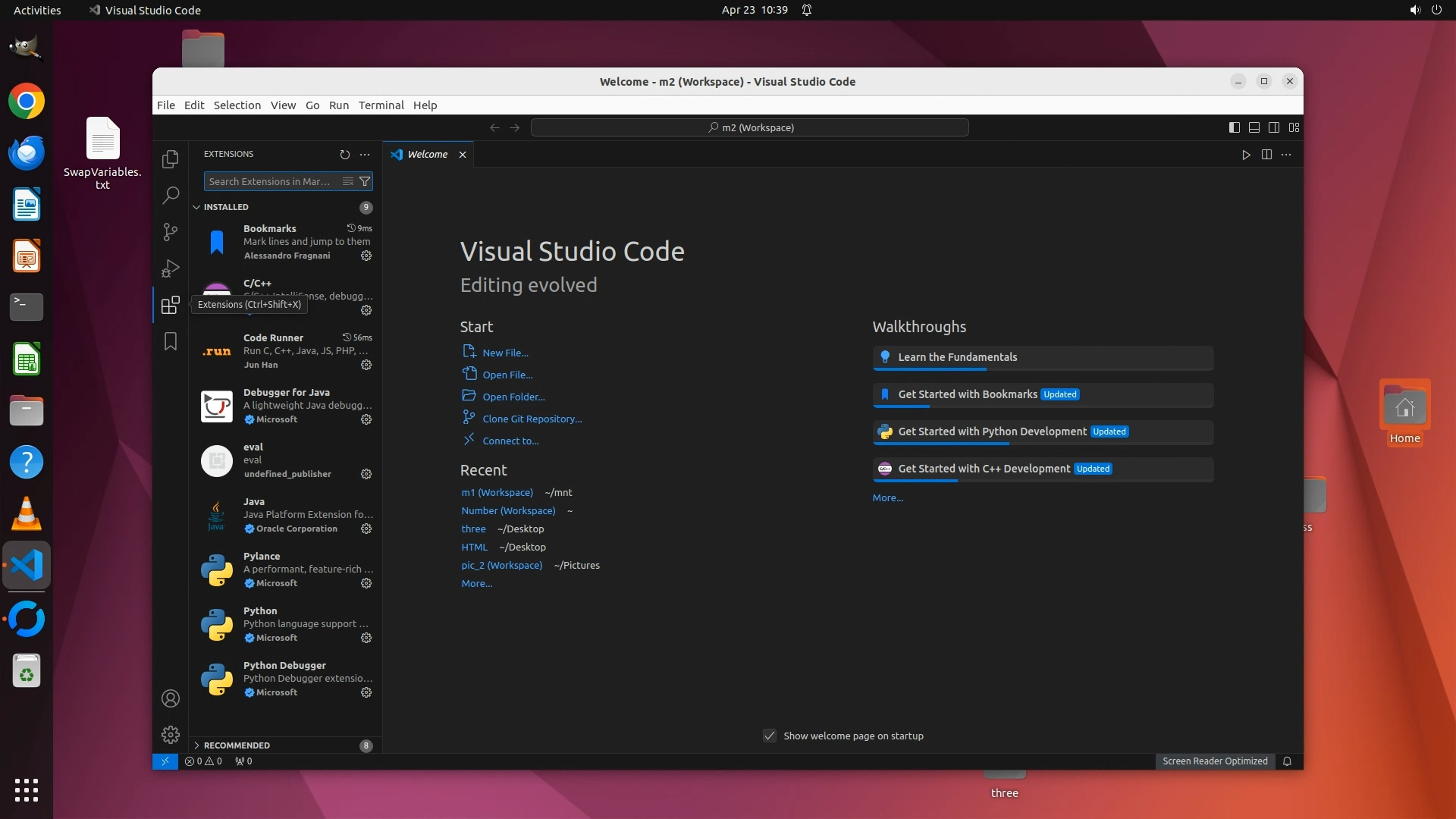This screenshot has height=819, width=1456.
Task: Select the Welcome editor tab
Action: pos(427,154)
